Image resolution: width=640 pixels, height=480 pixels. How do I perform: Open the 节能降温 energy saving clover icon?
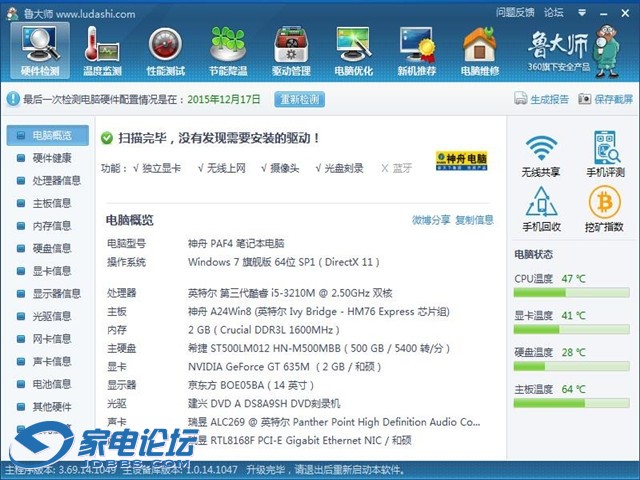pos(228,51)
